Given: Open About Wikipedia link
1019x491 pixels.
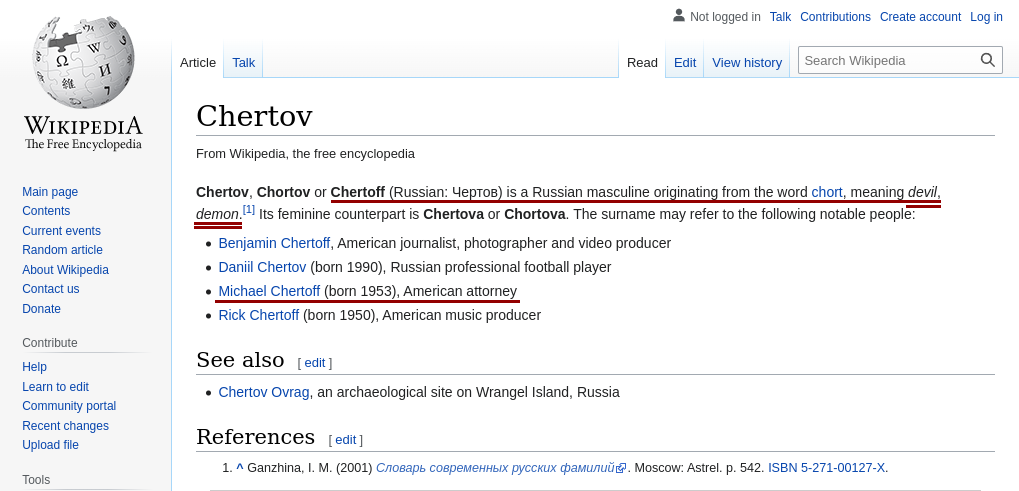Looking at the screenshot, I should (66, 270).
